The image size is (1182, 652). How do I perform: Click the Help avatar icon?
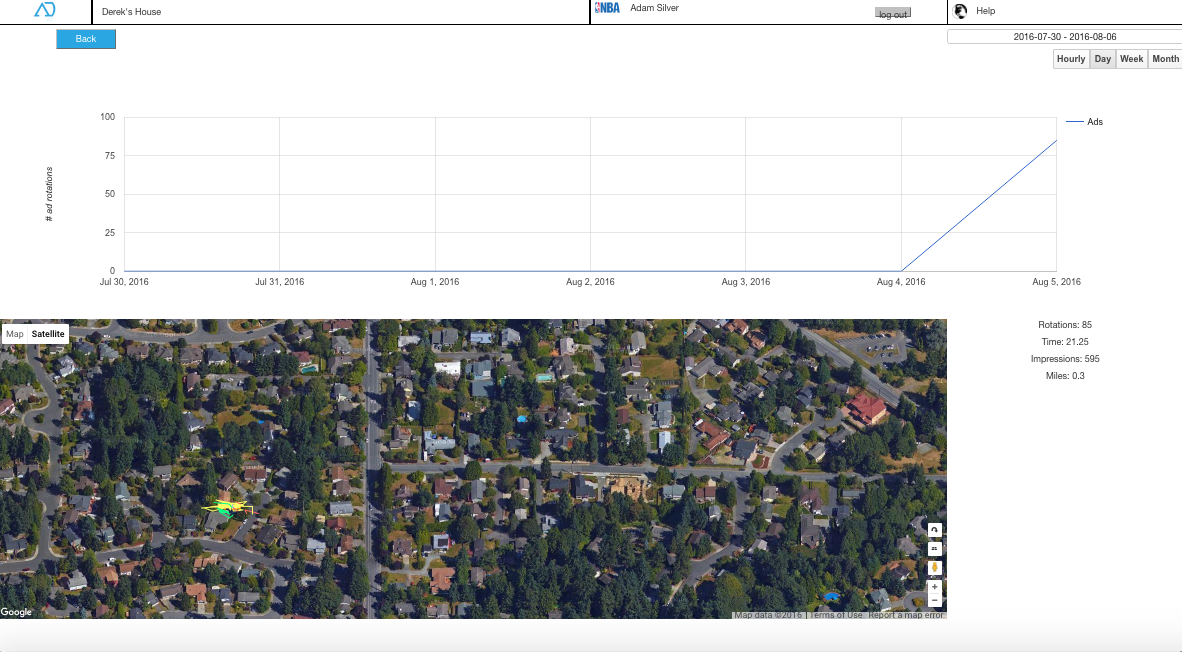pyautogui.click(x=961, y=11)
